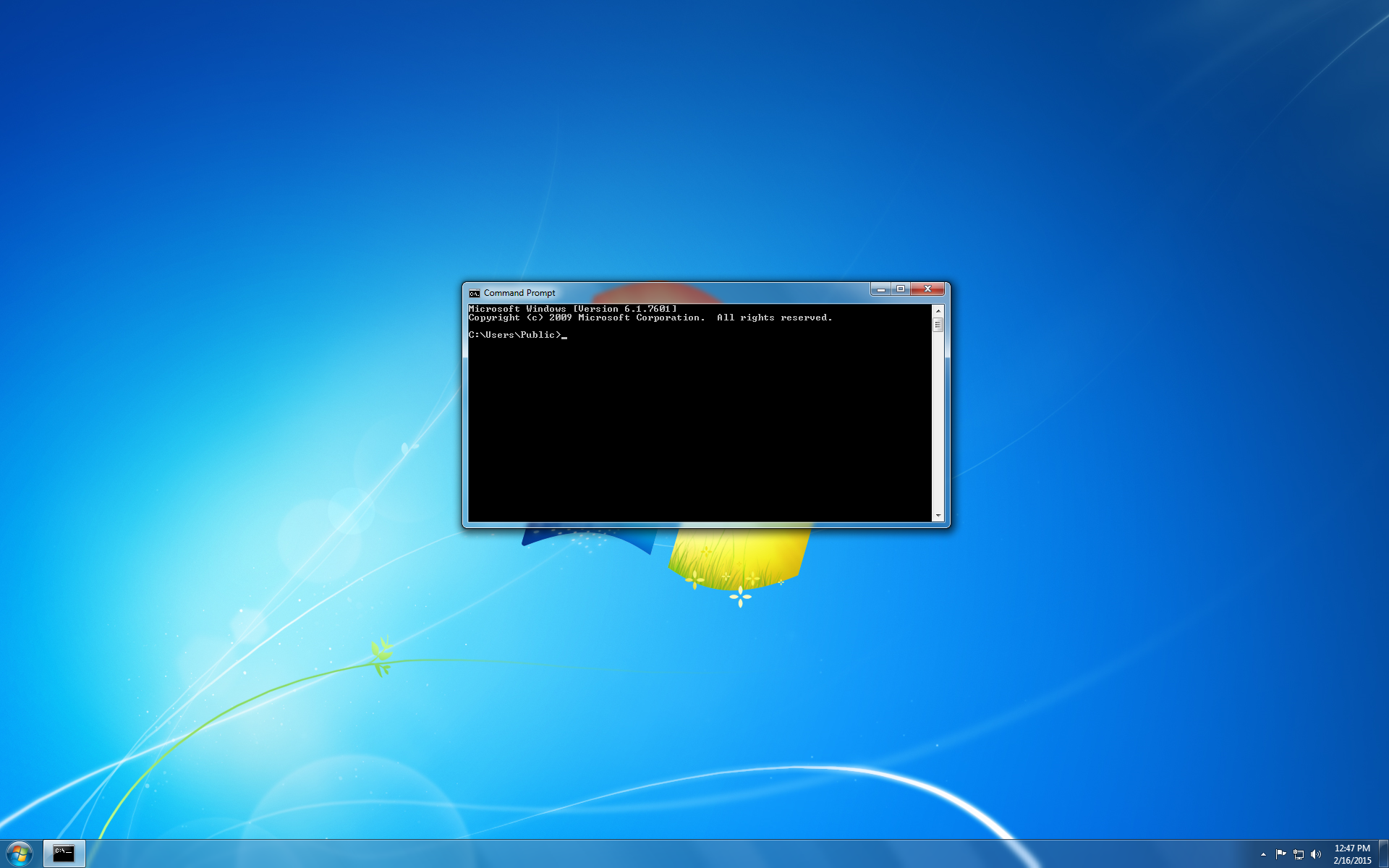Open the calendar by clicking the clock
Screen dimensions: 1389x868
1352,852
